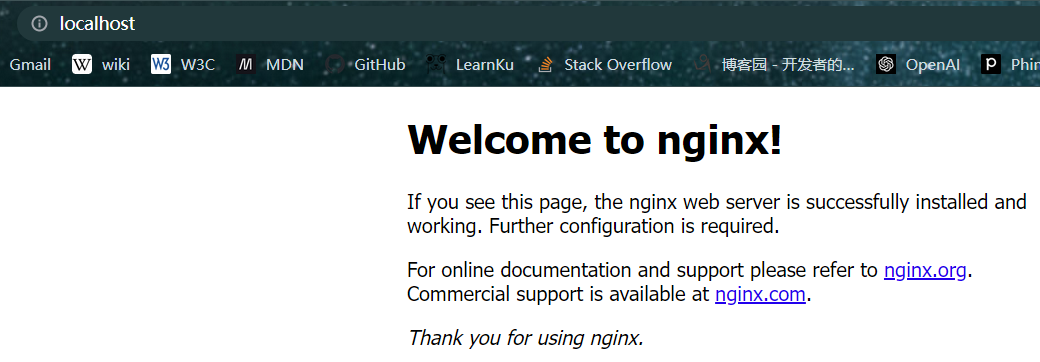Click the W3C bookmark icon
This screenshot has height=362, width=1040.
(x=161, y=64)
